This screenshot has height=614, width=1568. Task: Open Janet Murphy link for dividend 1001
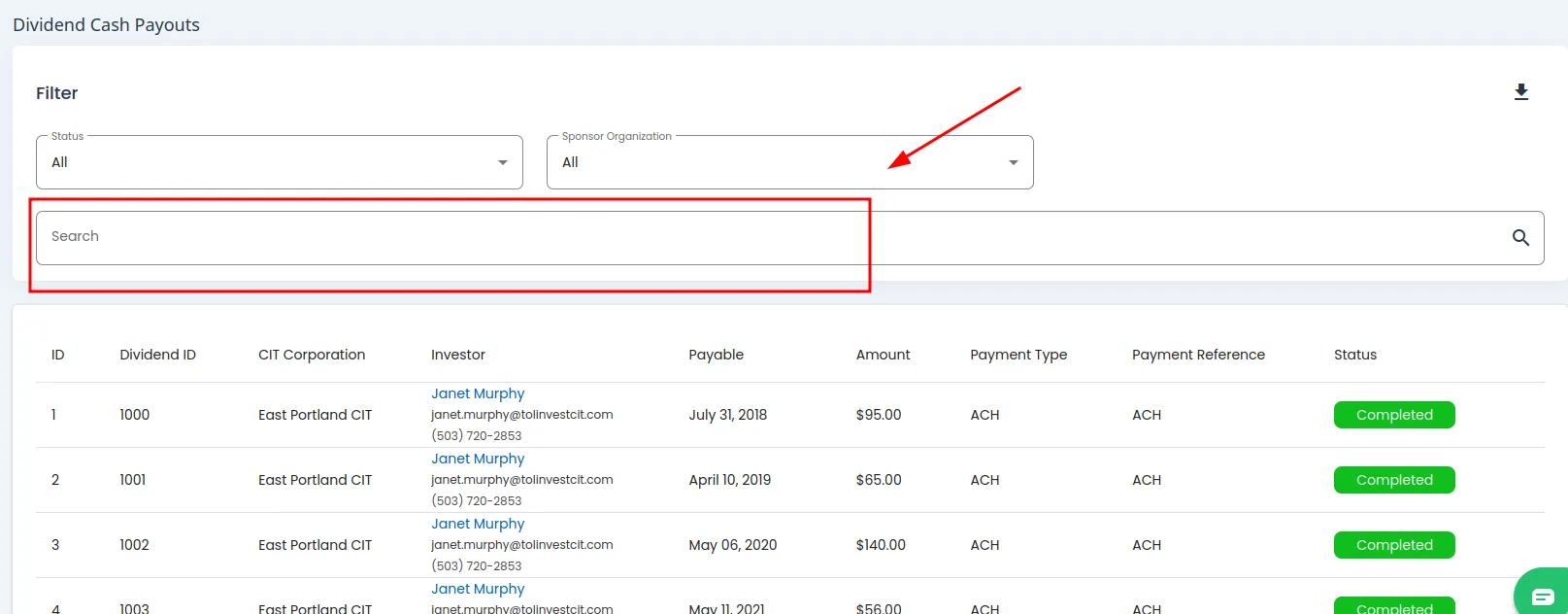[478, 459]
